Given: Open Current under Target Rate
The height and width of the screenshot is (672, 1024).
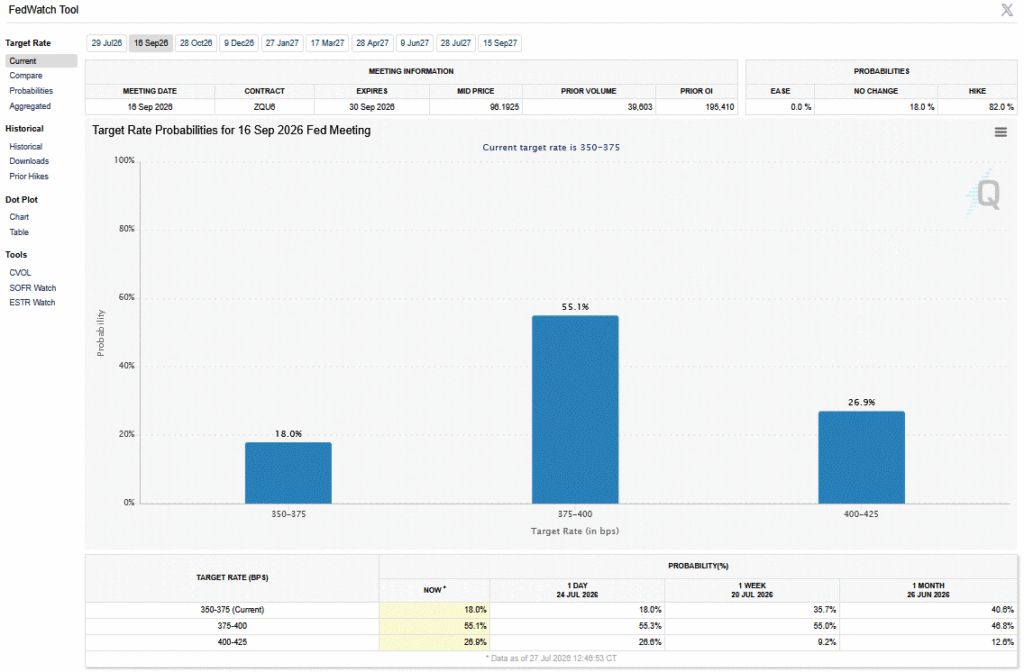Looking at the screenshot, I should click(x=41, y=61).
